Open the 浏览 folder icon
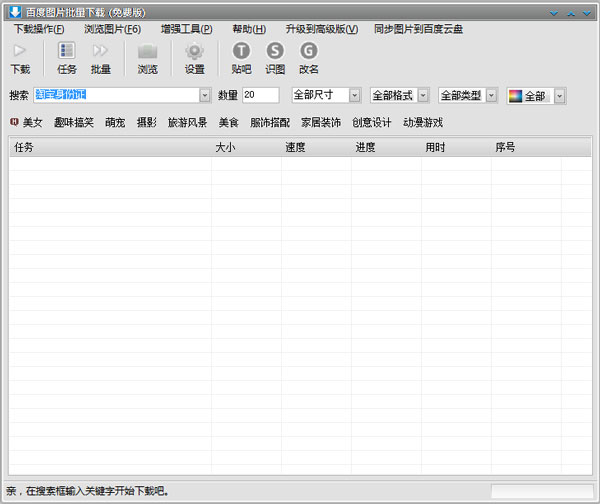Screen dimensions: 600x504 (x=147, y=51)
